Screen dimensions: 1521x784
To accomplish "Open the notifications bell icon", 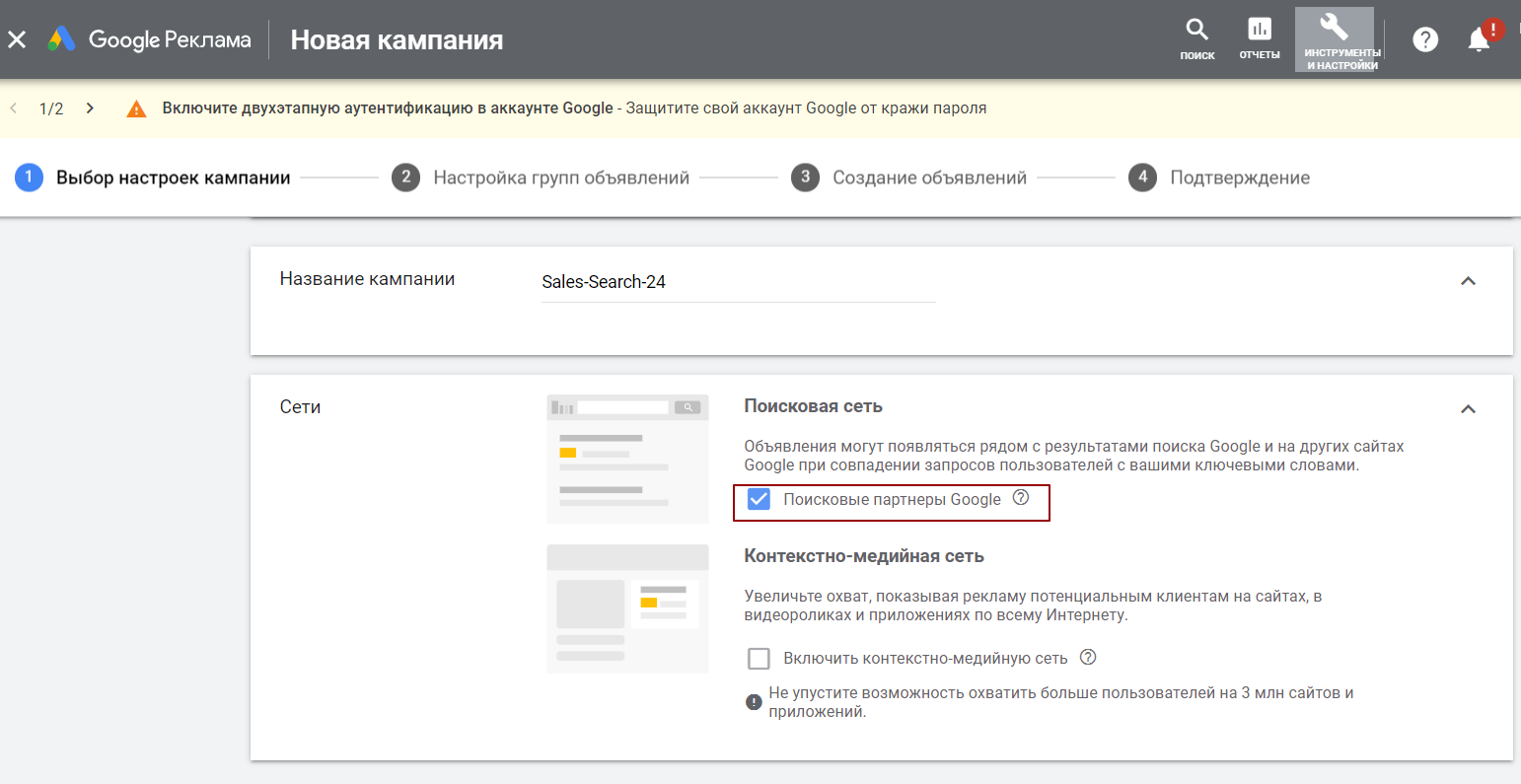I will tap(1479, 39).
